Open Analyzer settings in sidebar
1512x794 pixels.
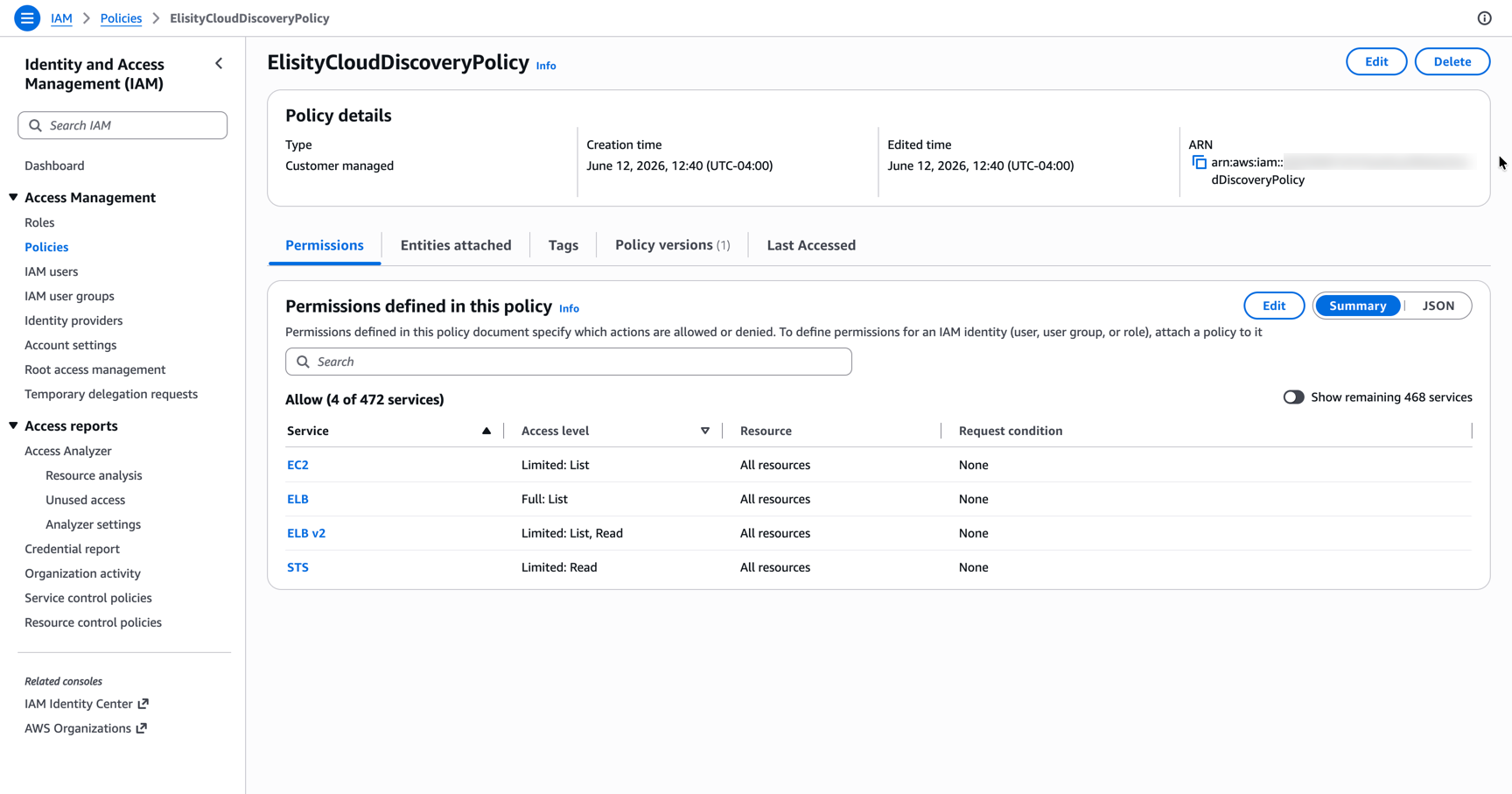click(x=93, y=524)
